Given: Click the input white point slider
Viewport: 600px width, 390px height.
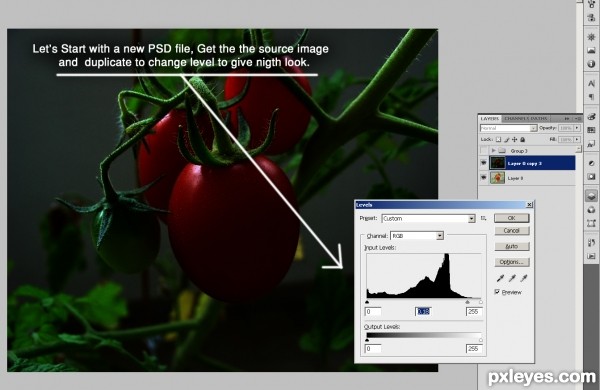Looking at the screenshot, I should [481, 302].
